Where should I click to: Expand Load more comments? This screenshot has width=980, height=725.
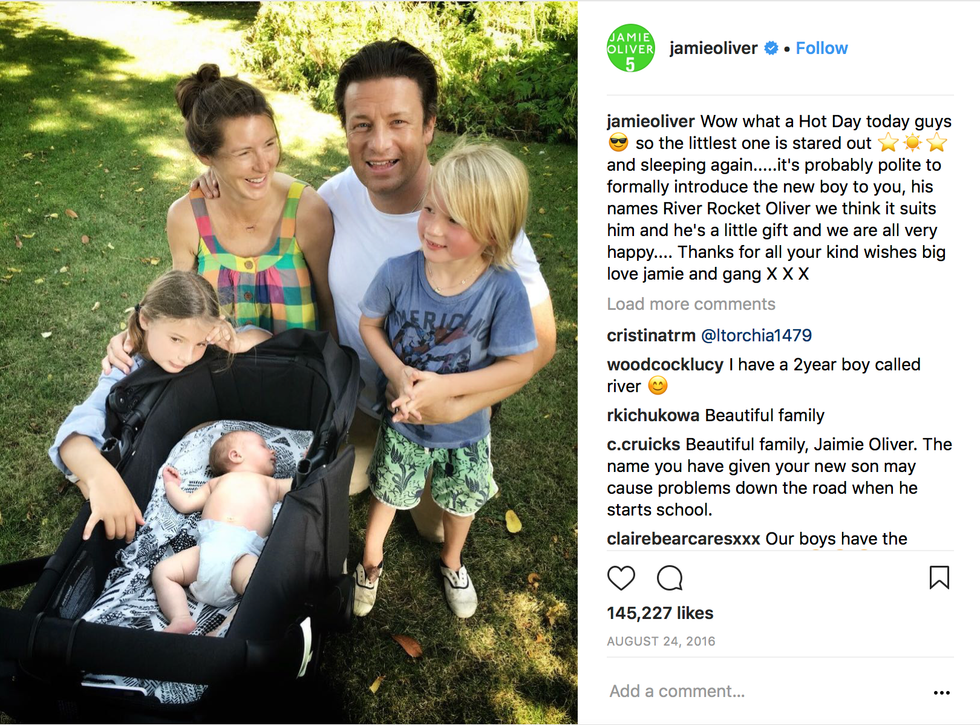click(x=691, y=304)
